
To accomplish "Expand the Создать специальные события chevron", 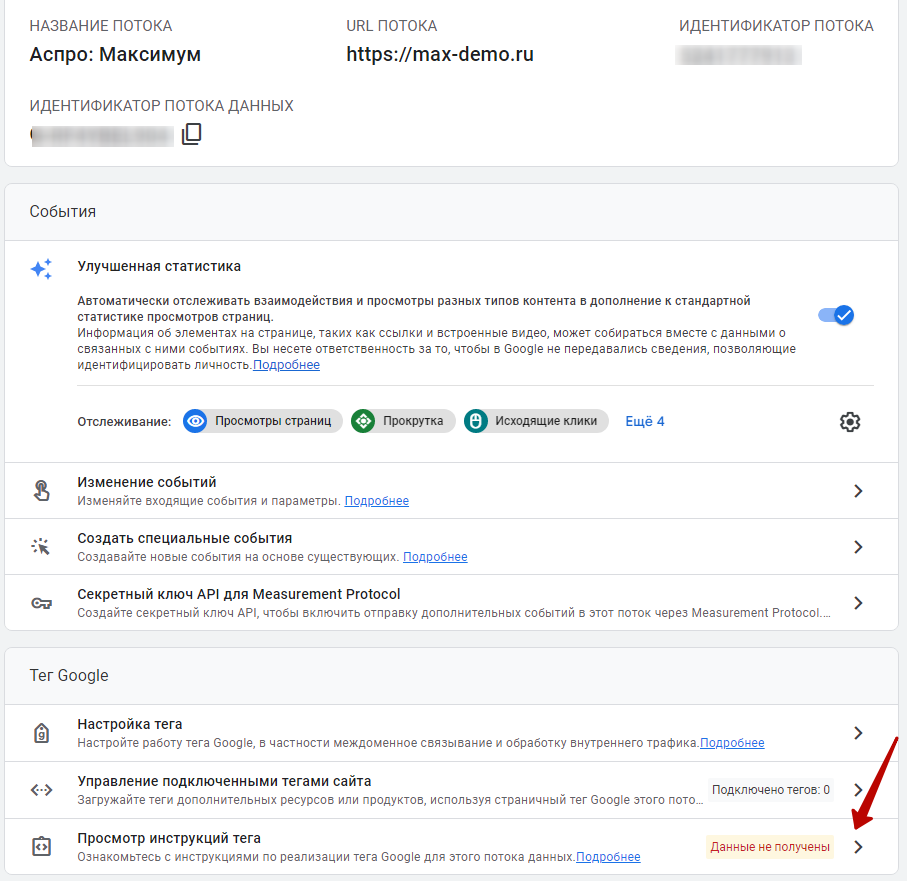I will (858, 547).
